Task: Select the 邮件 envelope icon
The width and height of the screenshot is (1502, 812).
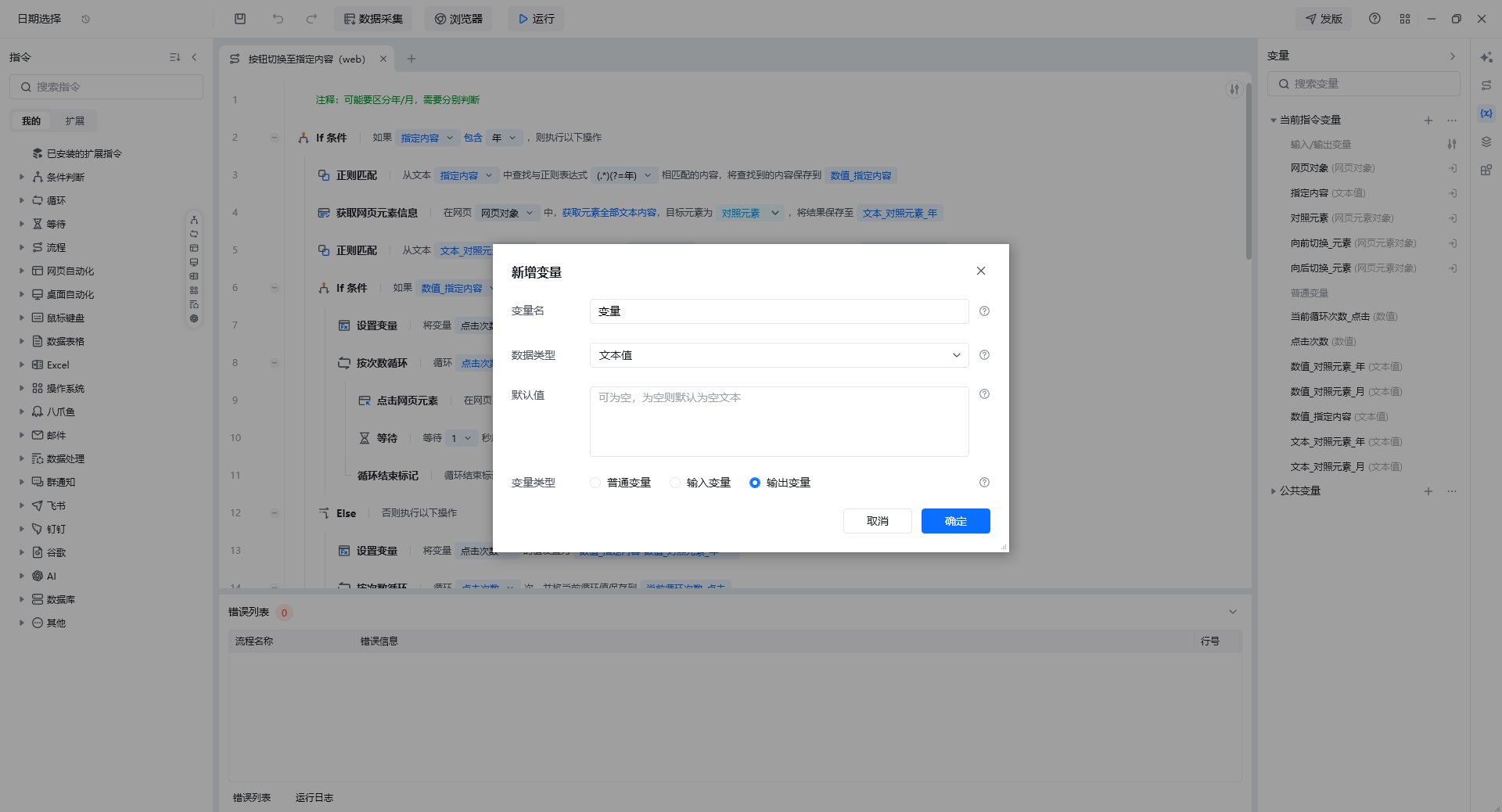Action: [38, 435]
